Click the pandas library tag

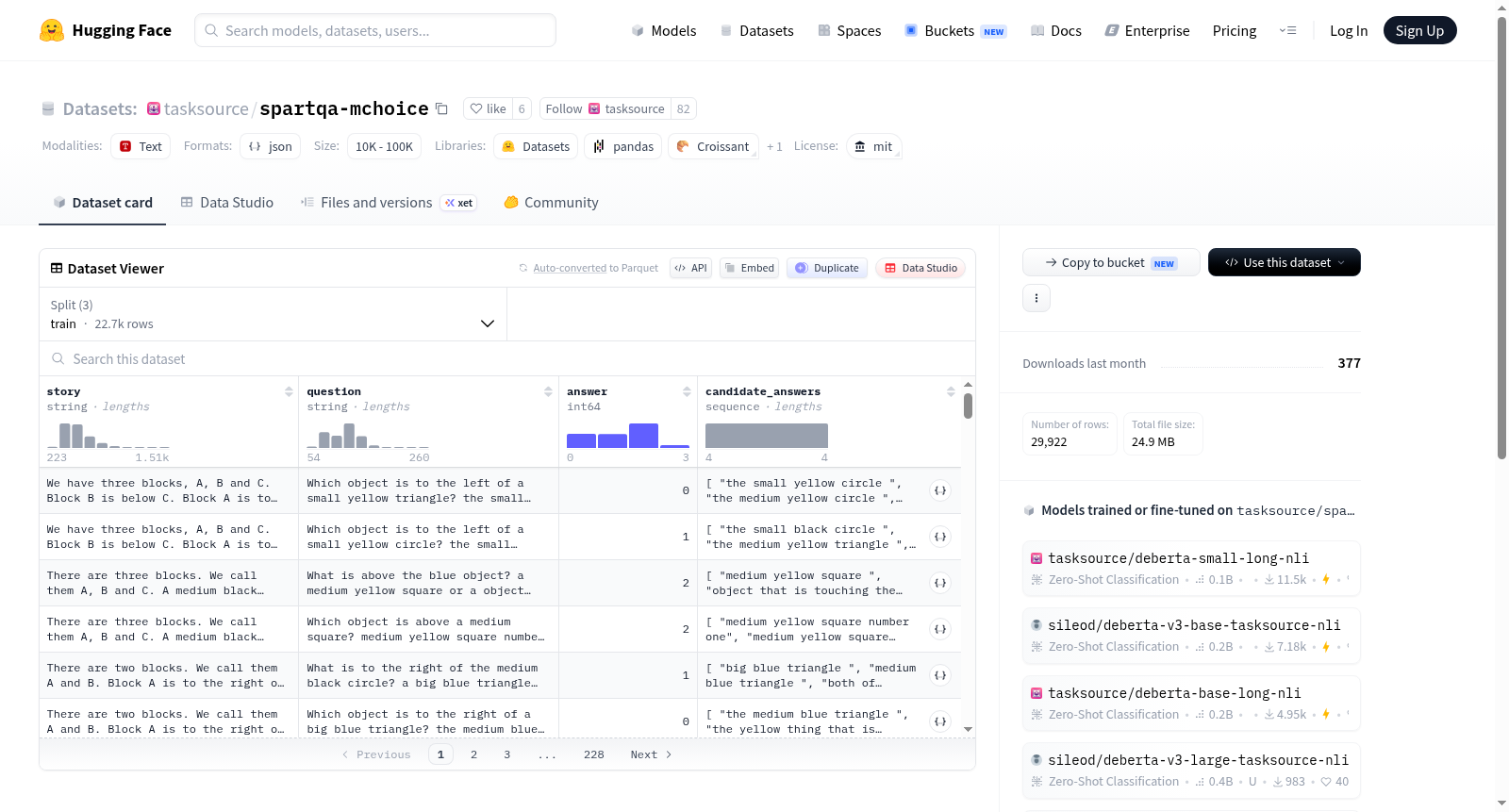coord(623,146)
